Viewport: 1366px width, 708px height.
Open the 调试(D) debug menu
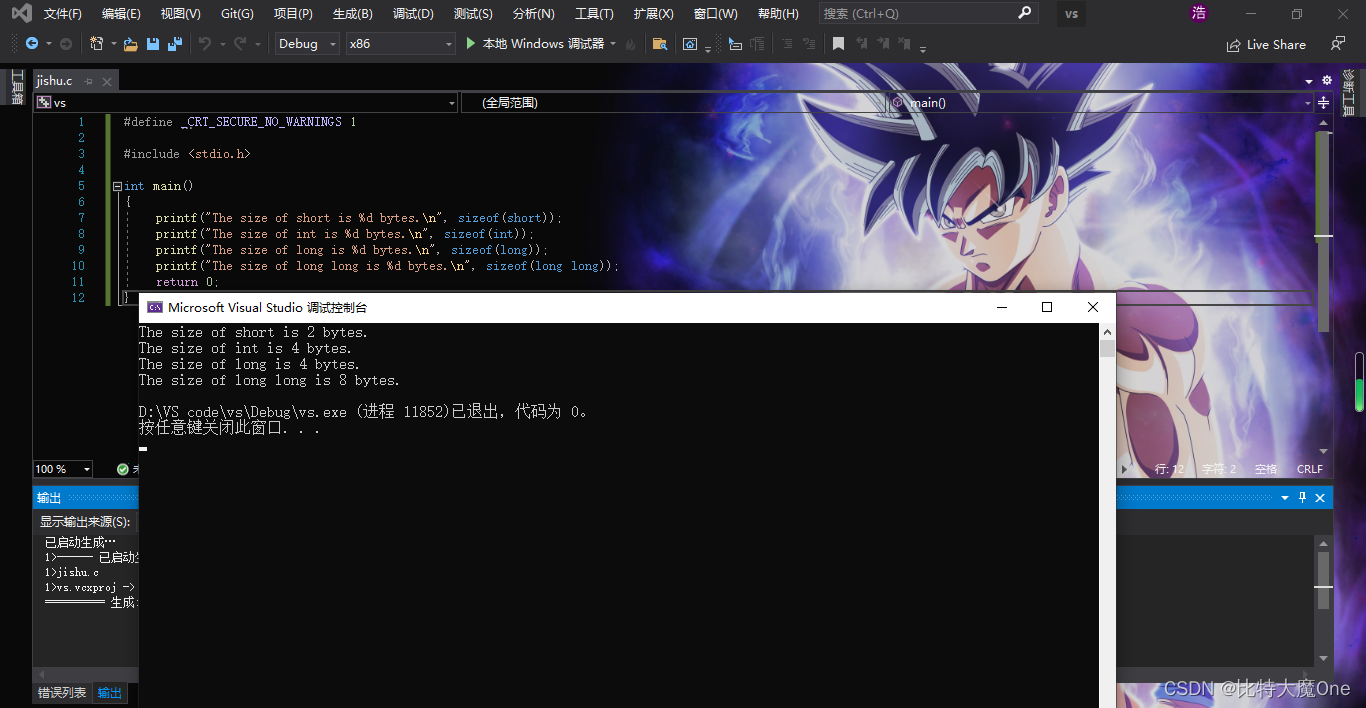pos(413,14)
